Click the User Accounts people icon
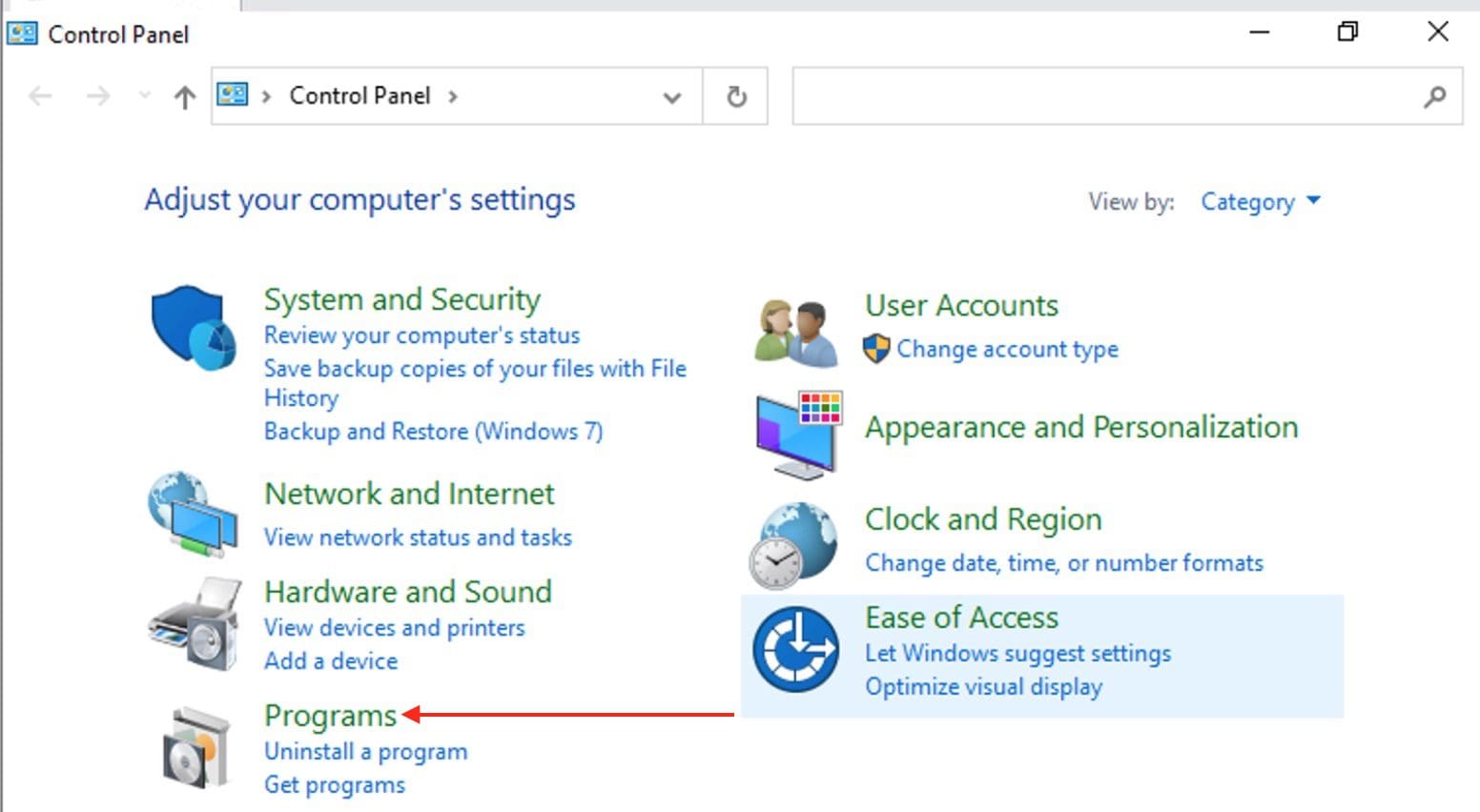Image resolution: width=1480 pixels, height=812 pixels. (796, 333)
